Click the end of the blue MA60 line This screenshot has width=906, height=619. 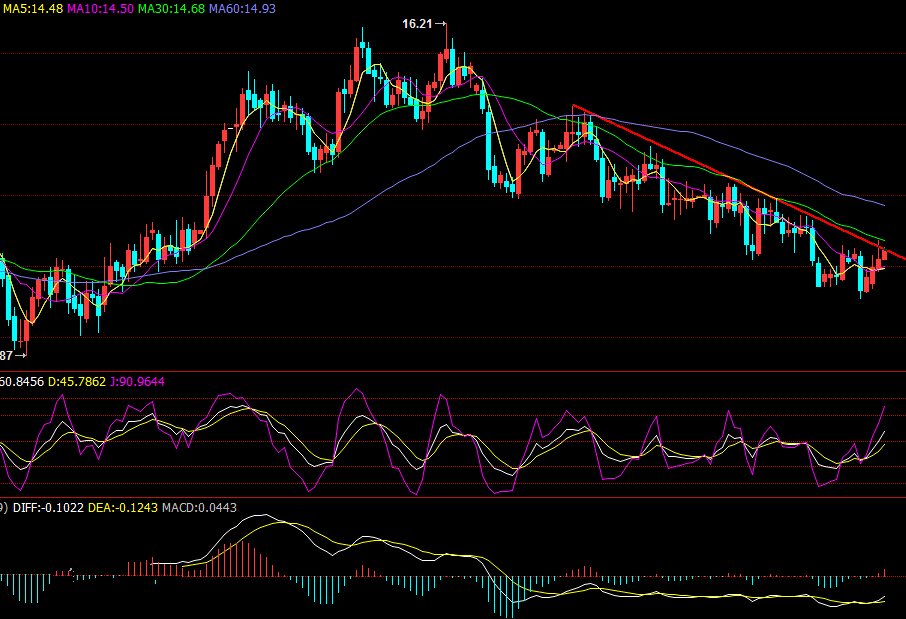pos(885,204)
